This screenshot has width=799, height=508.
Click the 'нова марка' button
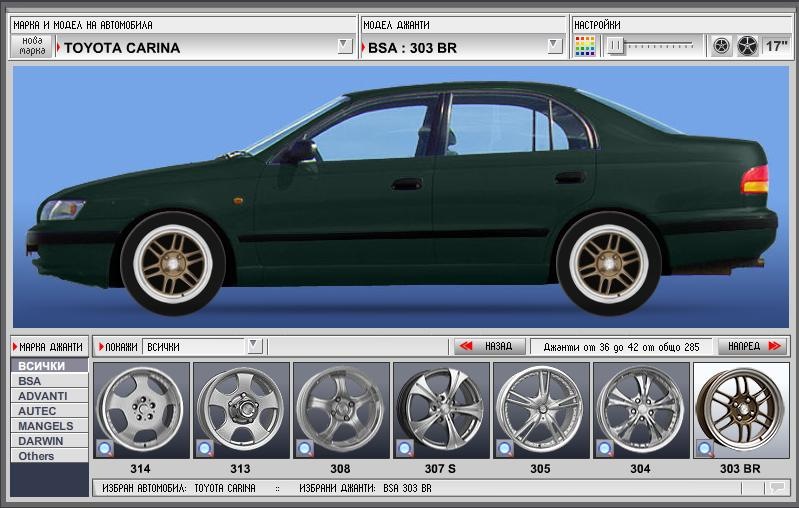(32, 45)
